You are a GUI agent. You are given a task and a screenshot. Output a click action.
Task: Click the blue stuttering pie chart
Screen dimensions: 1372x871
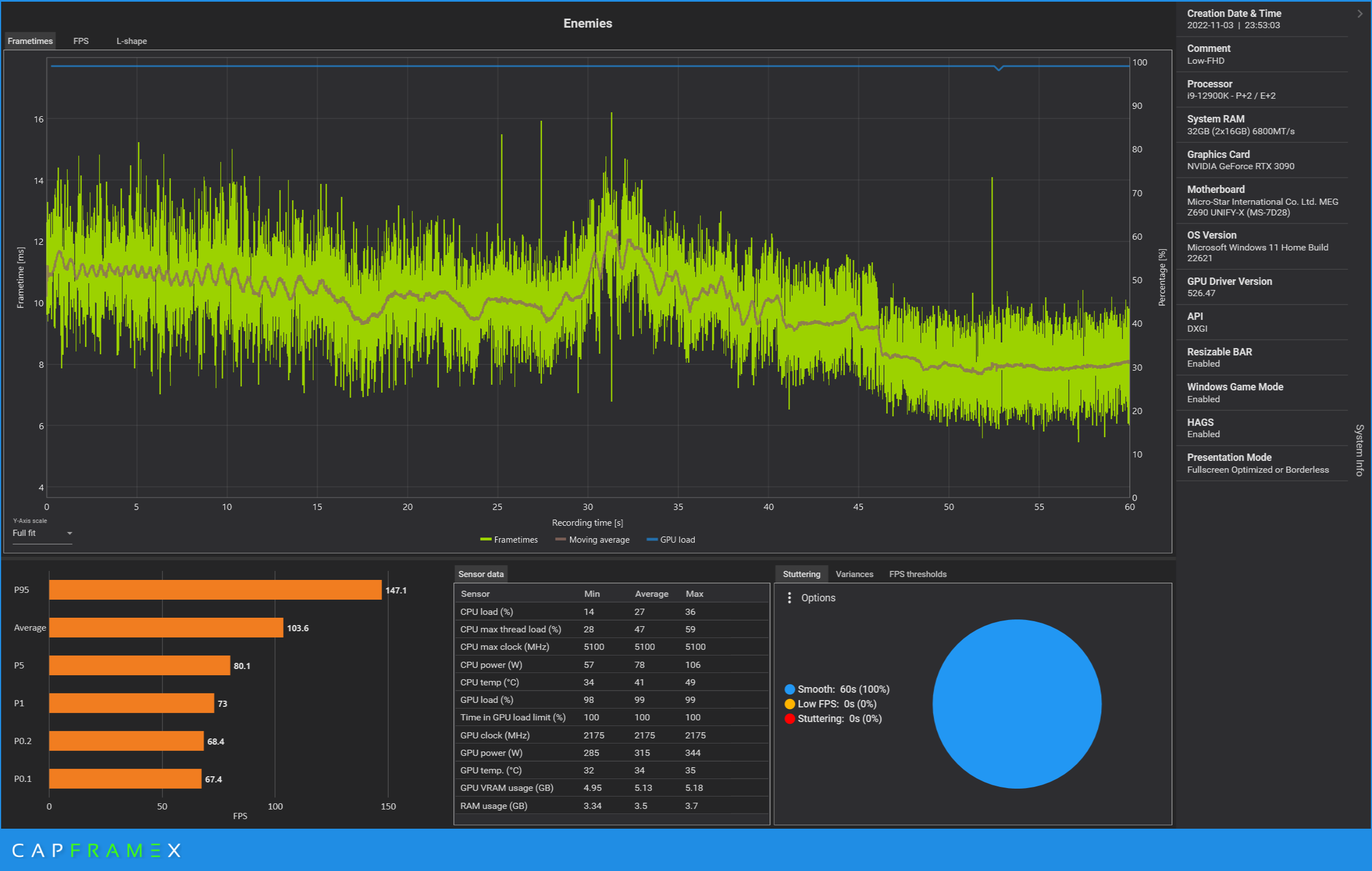1017,704
